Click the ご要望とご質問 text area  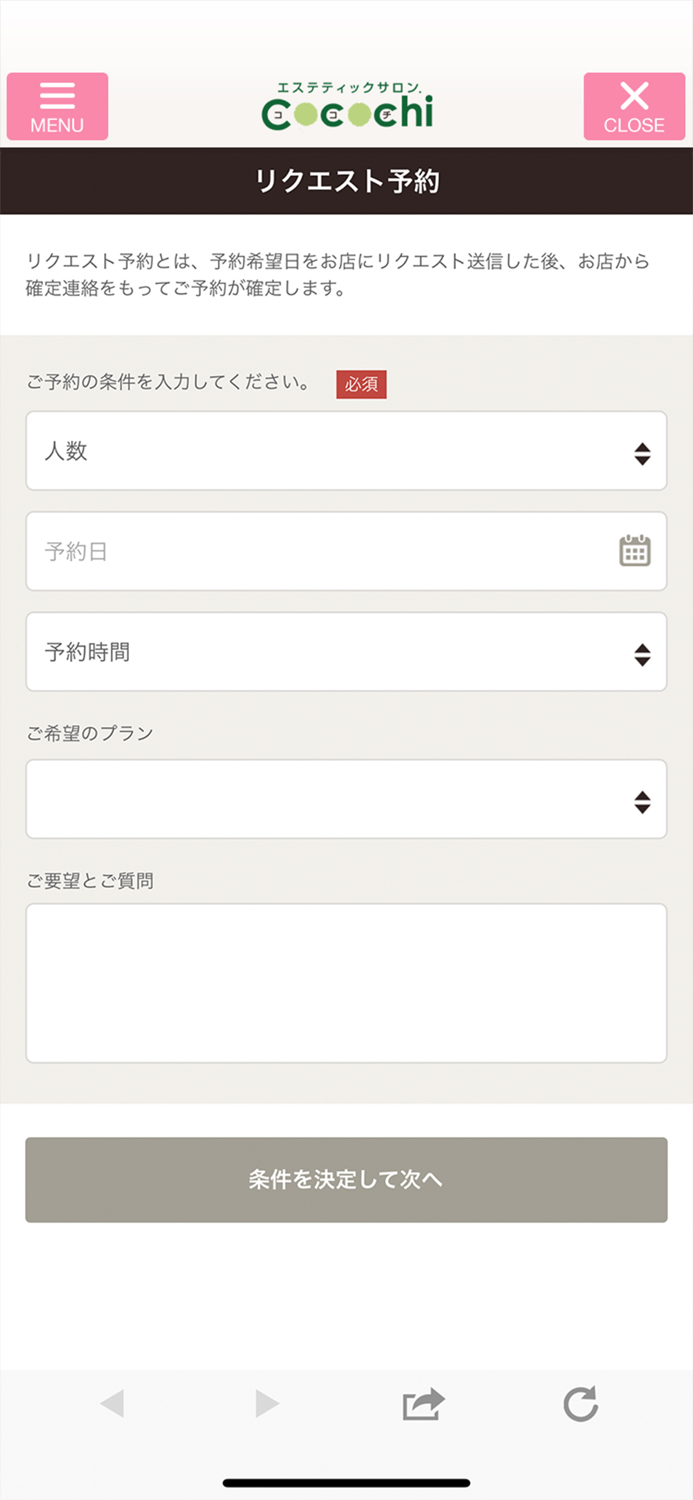pos(346,980)
